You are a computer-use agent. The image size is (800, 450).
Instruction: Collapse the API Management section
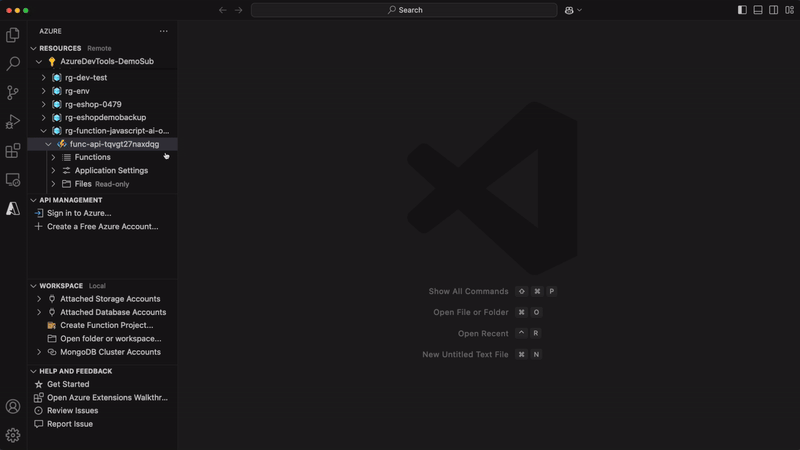(33, 200)
